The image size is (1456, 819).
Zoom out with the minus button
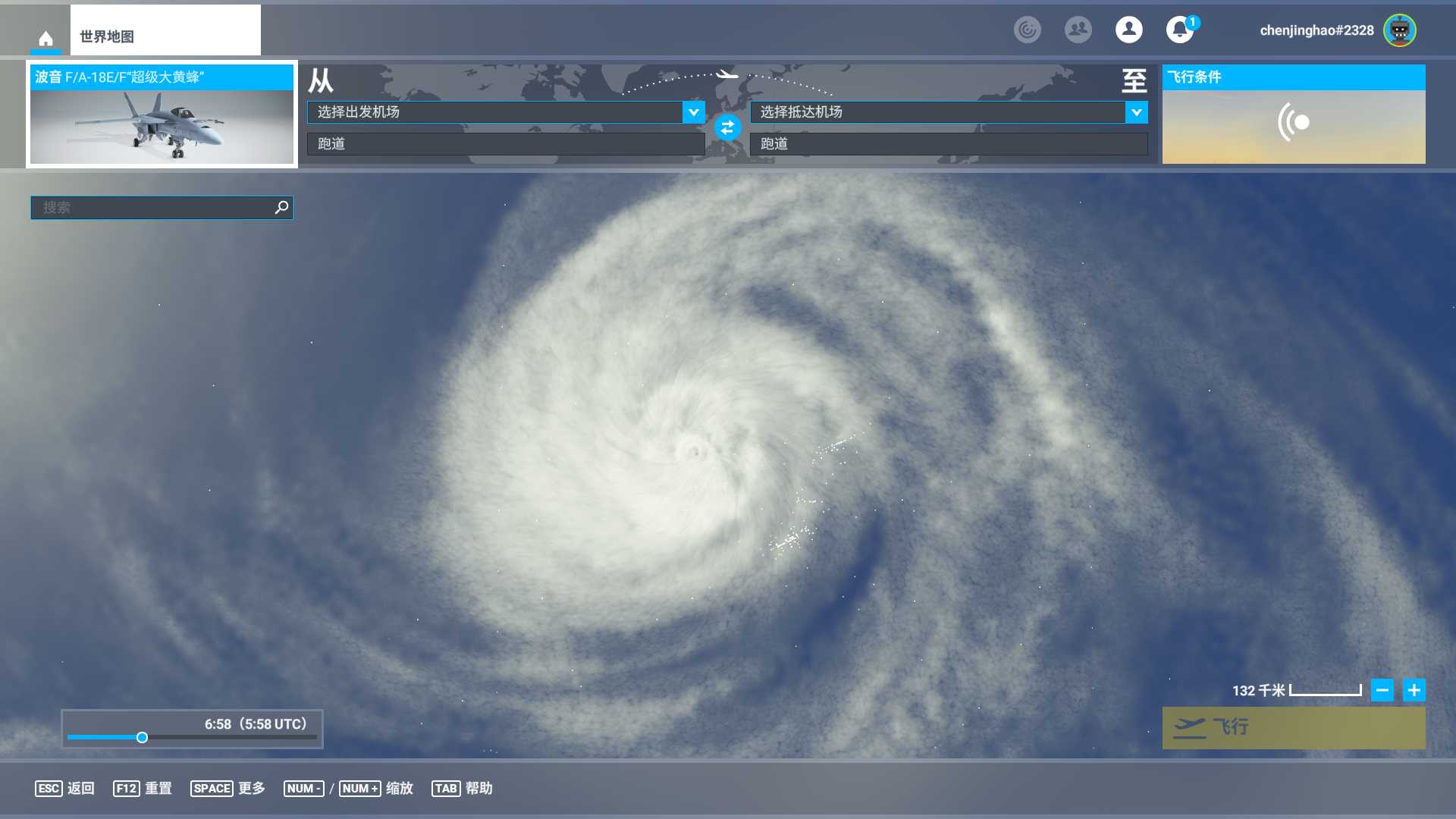(1382, 690)
